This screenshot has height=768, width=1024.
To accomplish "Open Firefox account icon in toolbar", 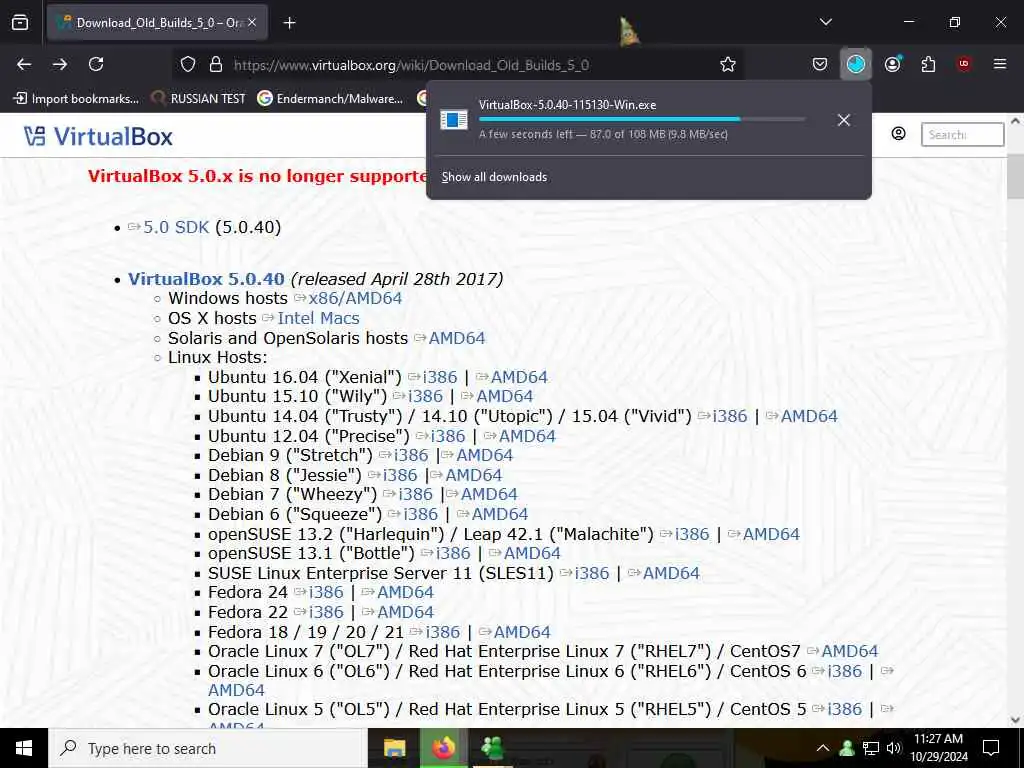I will pyautogui.click(x=892, y=64).
